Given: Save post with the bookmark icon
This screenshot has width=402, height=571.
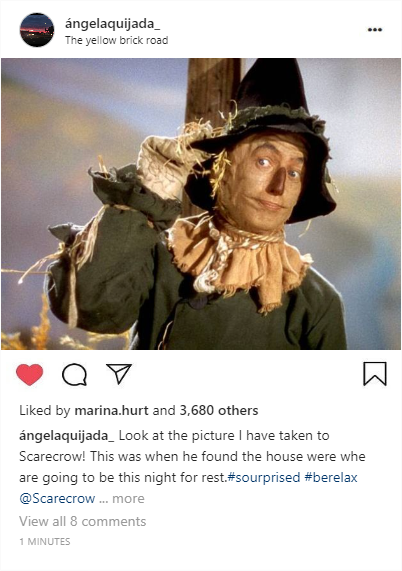Looking at the screenshot, I should 375,374.
